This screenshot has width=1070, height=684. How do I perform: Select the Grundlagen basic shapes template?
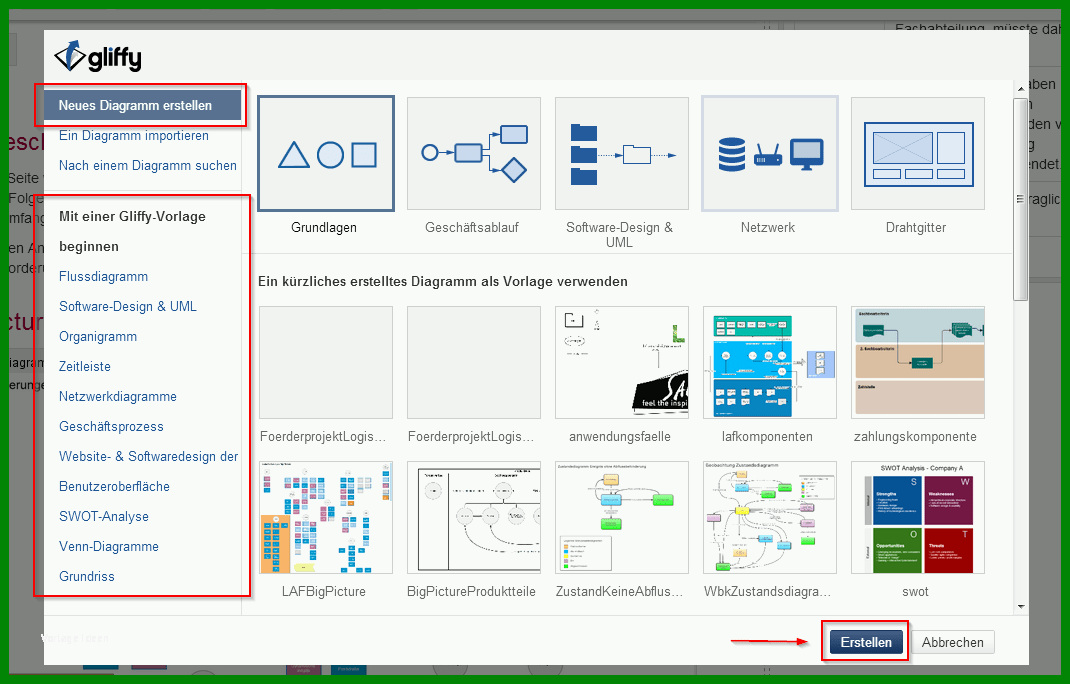coord(326,154)
